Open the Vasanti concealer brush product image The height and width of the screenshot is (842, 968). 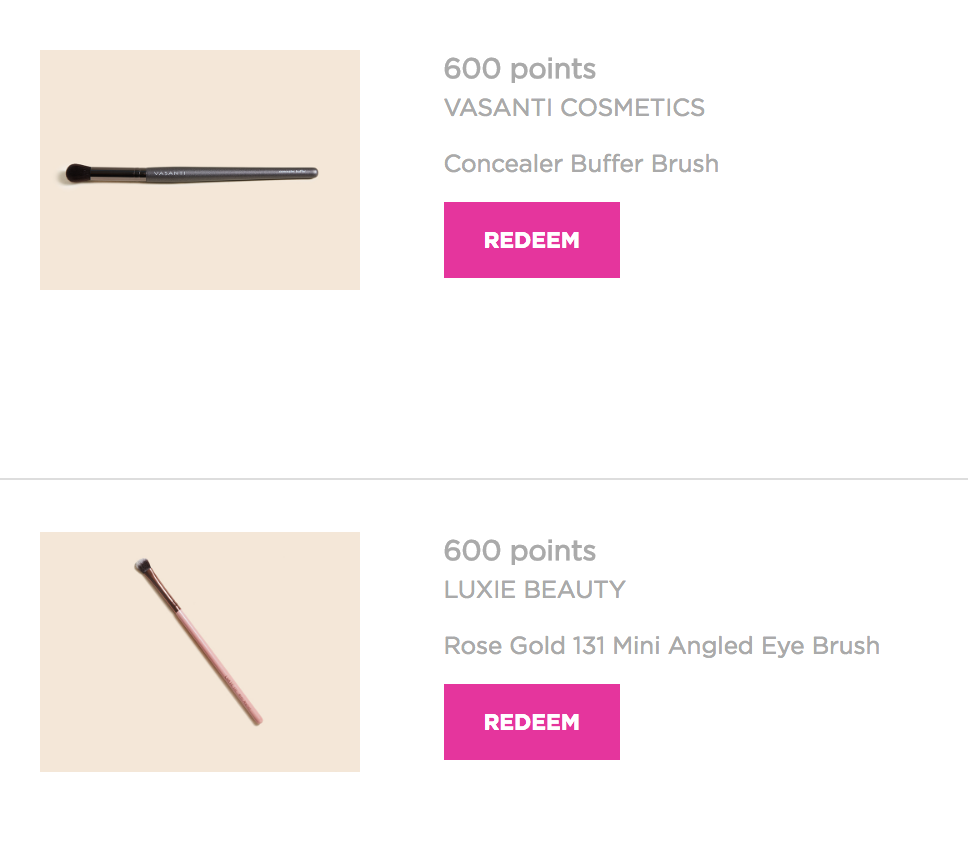click(x=200, y=170)
